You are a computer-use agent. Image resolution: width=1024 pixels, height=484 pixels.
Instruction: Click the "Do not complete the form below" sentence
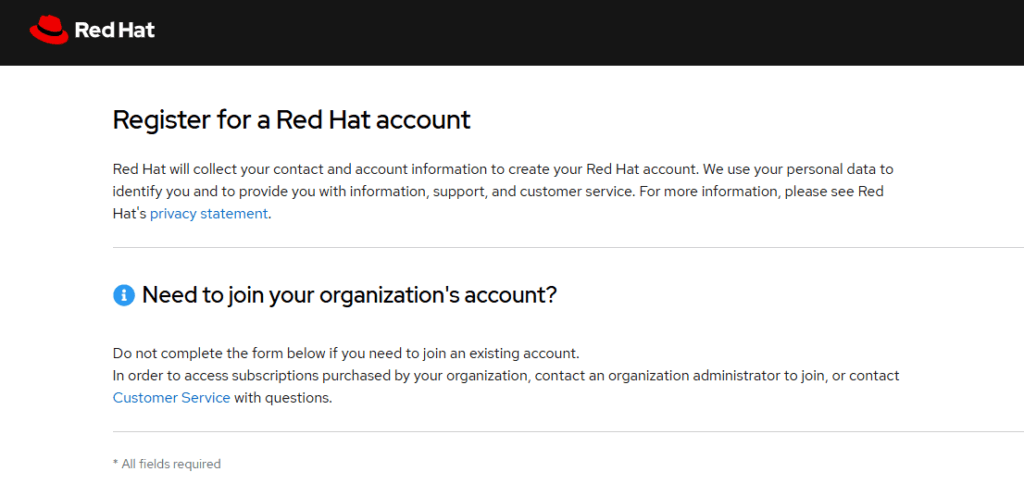(x=346, y=353)
